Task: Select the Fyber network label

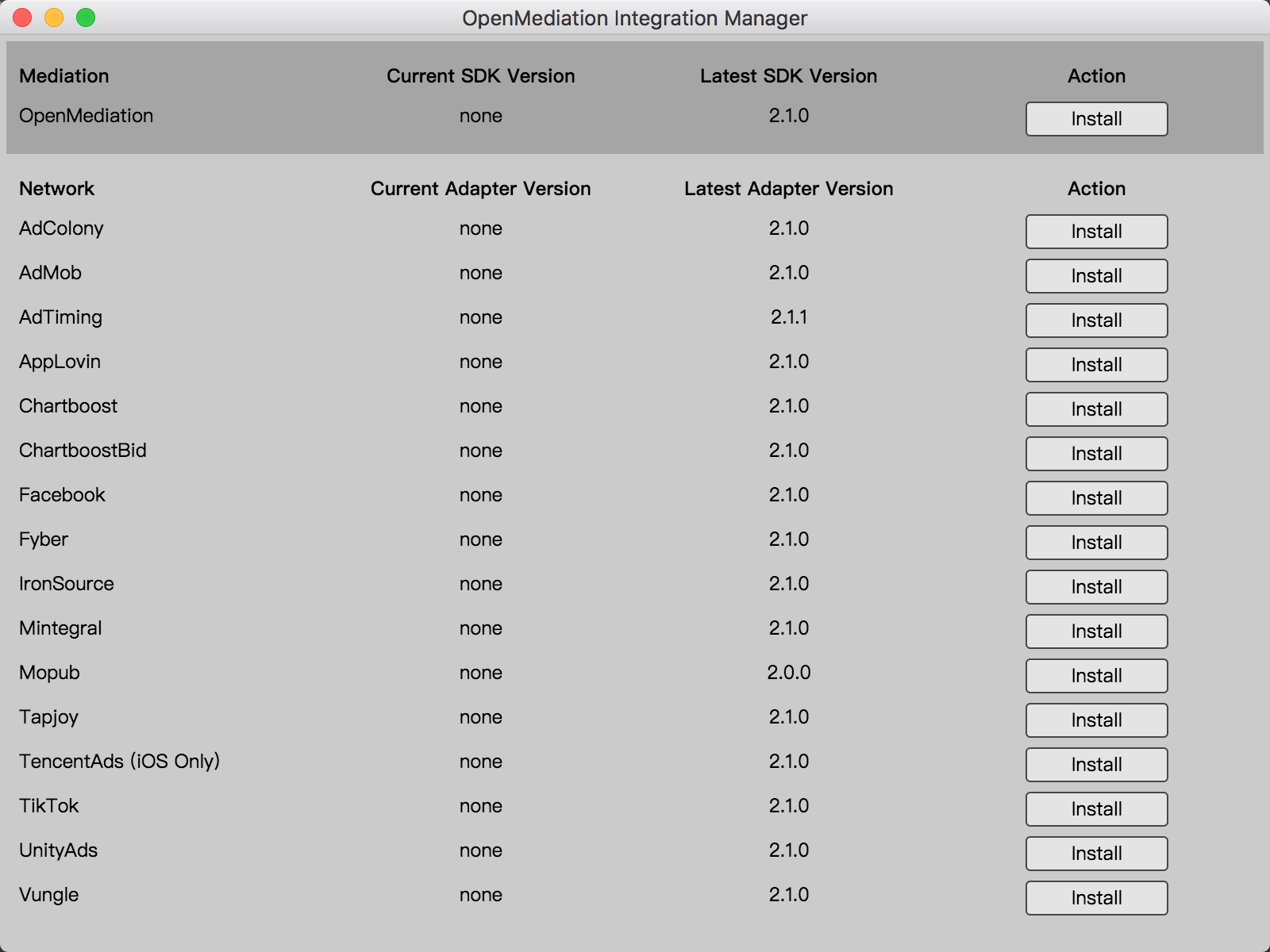Action: click(44, 539)
